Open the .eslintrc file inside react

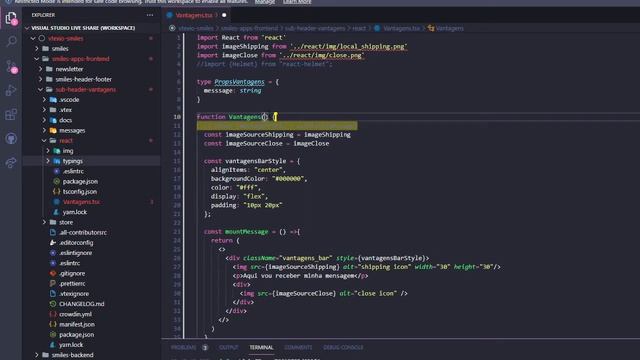click(73, 171)
